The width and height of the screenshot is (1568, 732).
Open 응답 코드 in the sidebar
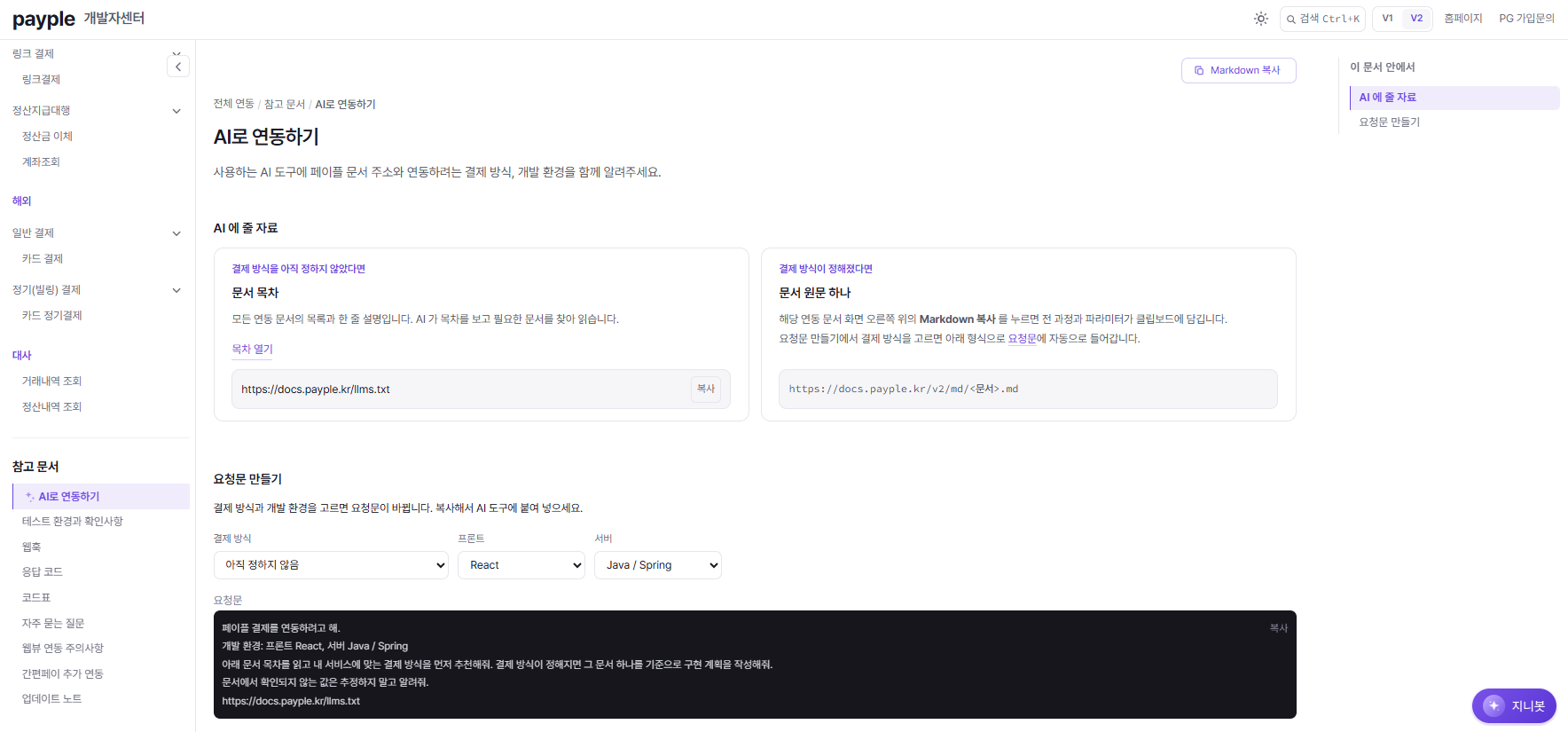(43, 572)
